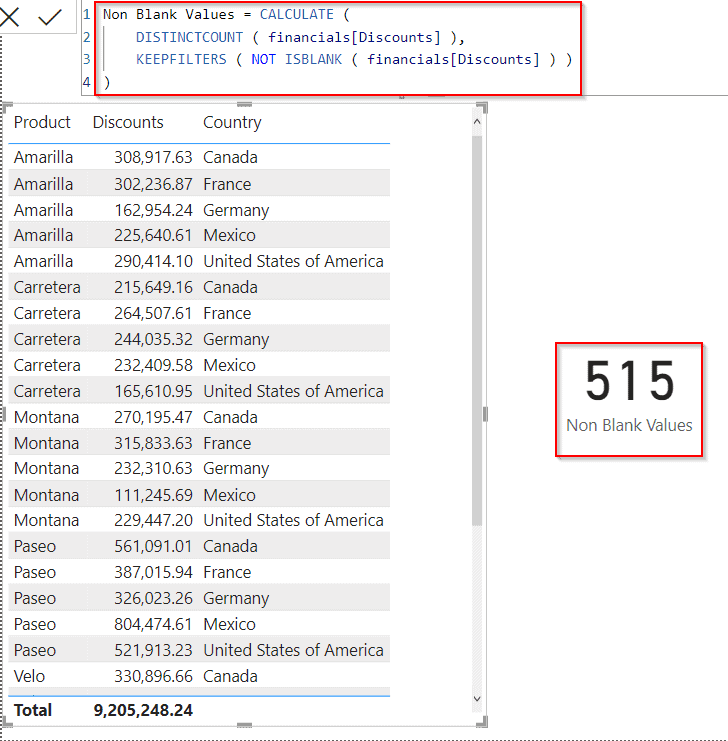The height and width of the screenshot is (741, 728).
Task: Select the 330,896.66 discount cell
Action: tap(153, 676)
